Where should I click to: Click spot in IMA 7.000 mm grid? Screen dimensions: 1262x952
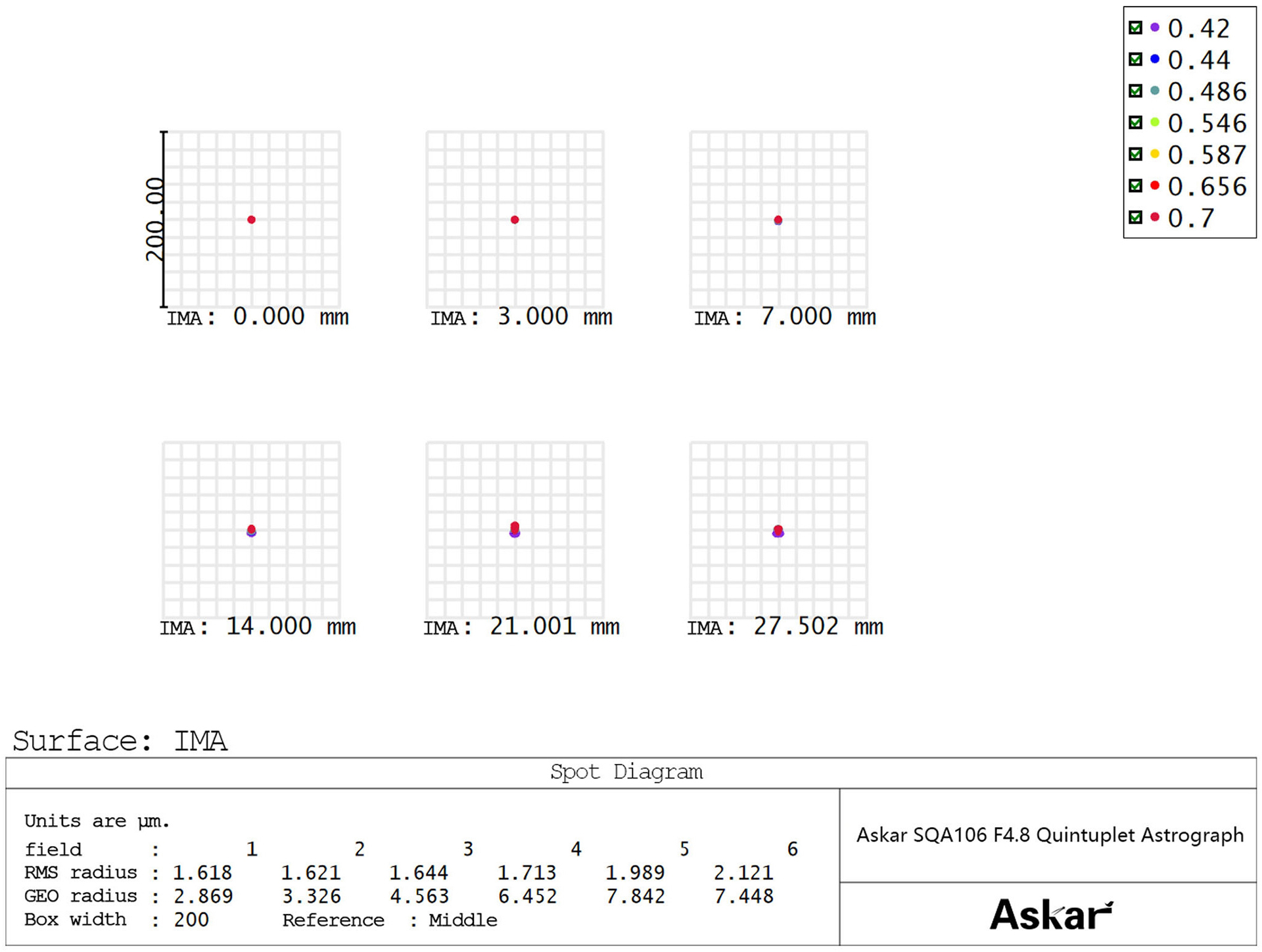[x=778, y=220]
